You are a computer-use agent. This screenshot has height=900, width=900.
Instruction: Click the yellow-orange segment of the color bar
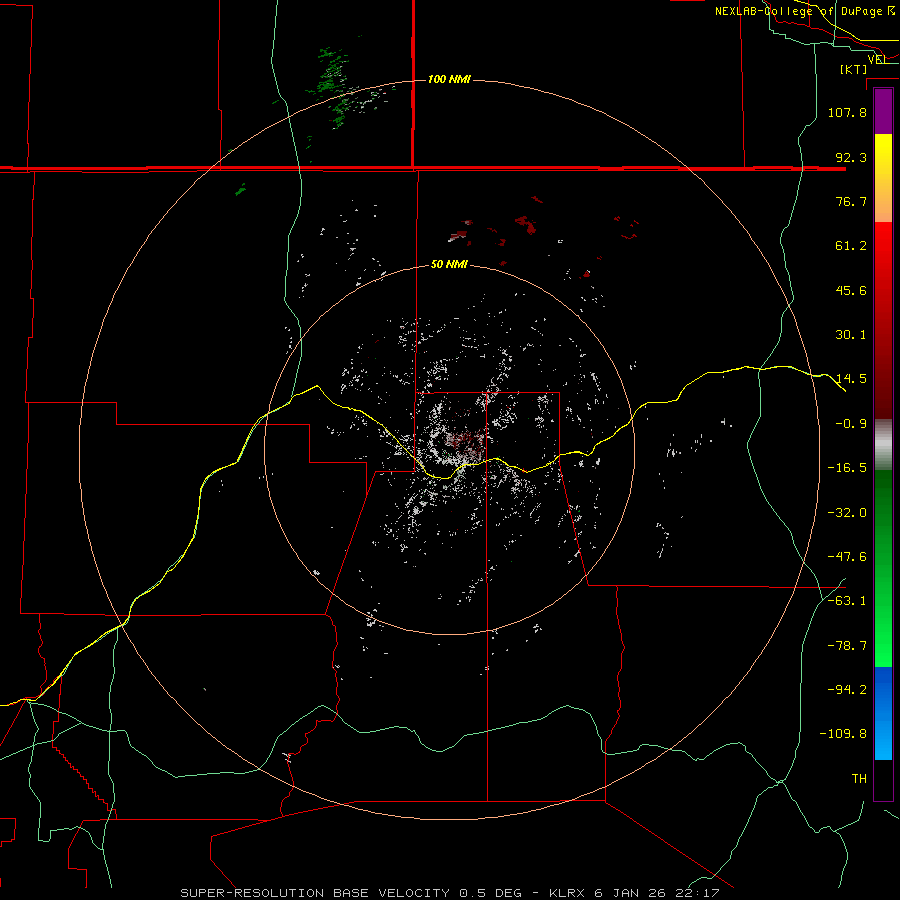tap(883, 178)
